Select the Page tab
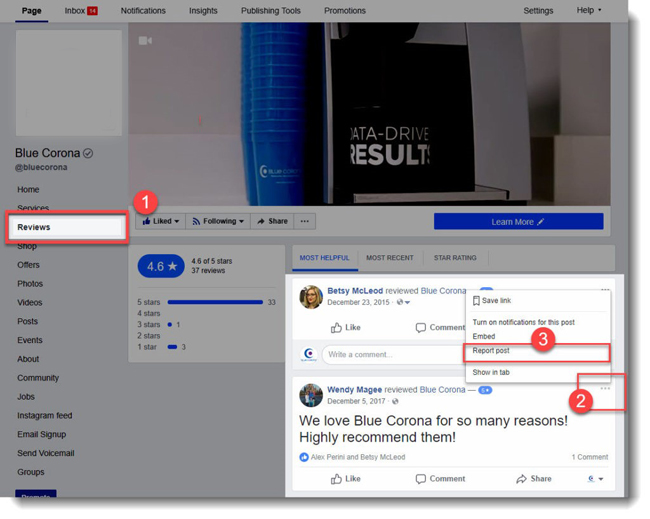The image size is (650, 519). 32,11
